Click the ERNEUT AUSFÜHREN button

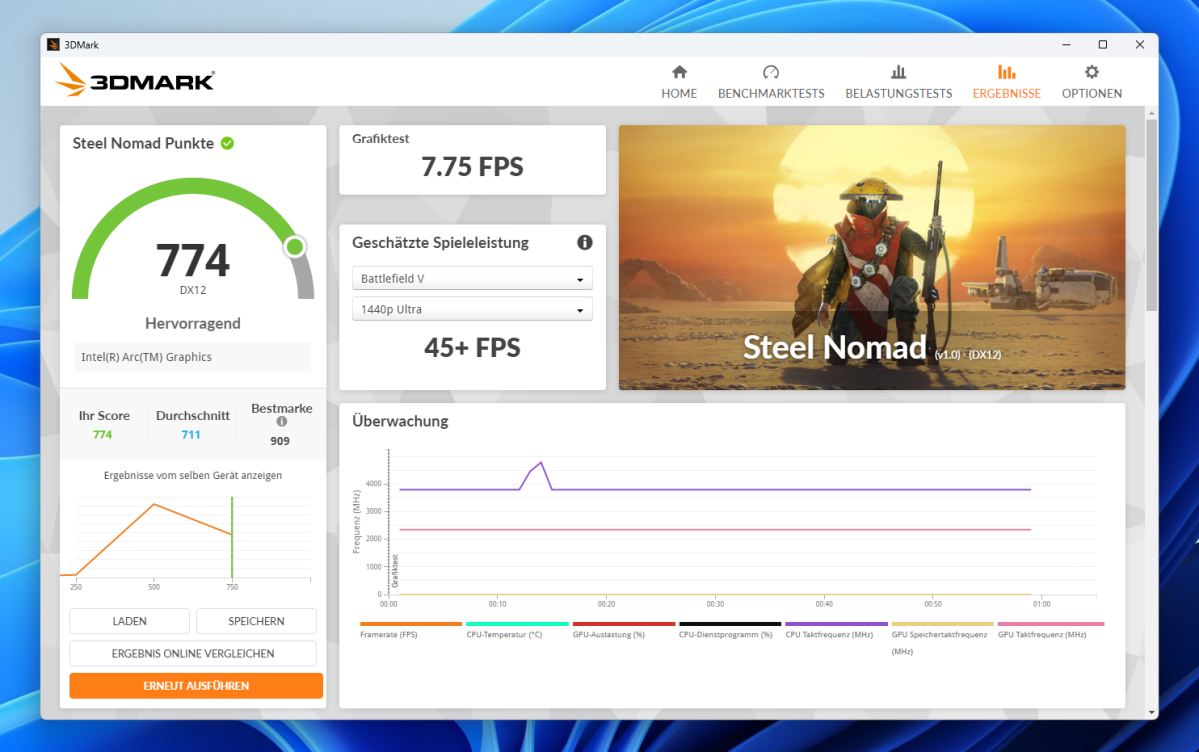tap(196, 685)
